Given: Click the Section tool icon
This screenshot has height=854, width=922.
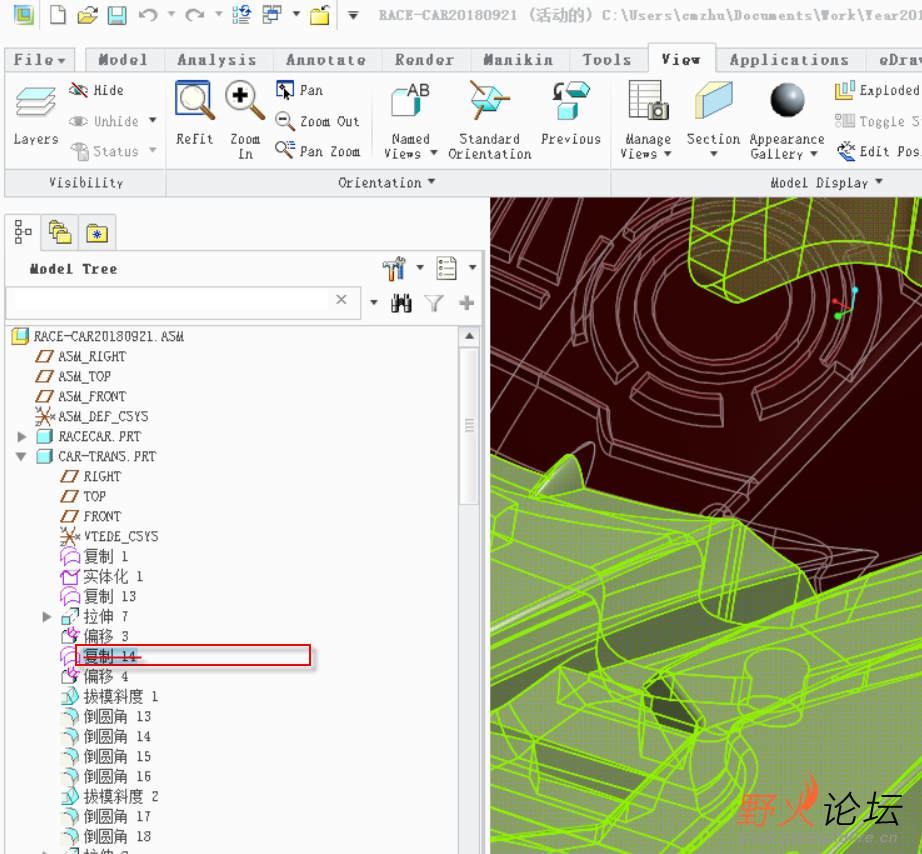Looking at the screenshot, I should pyautogui.click(x=713, y=100).
